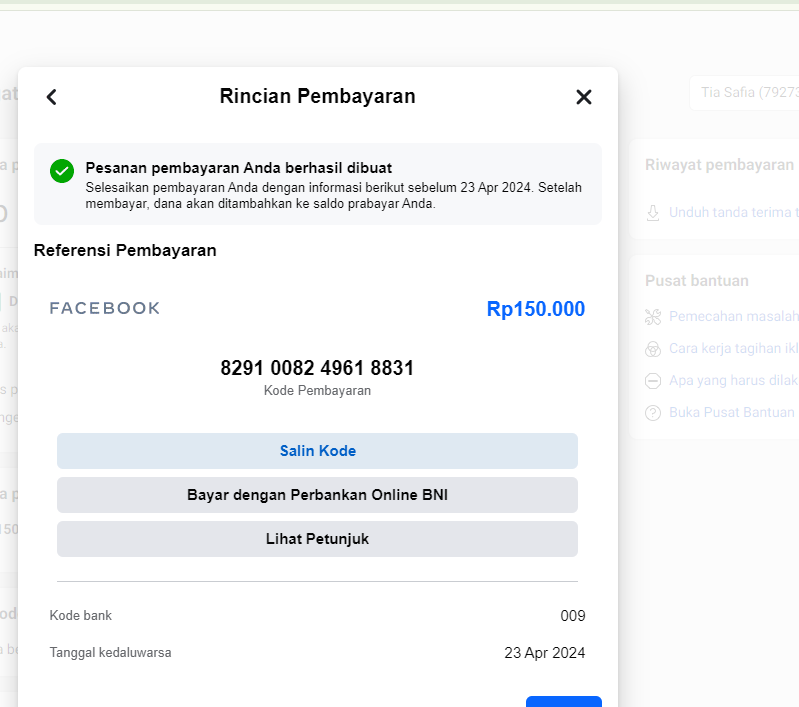Screen dimensions: 799x707
Task: Click the Buka Pusat Bantuan question icon
Action: 653,413
